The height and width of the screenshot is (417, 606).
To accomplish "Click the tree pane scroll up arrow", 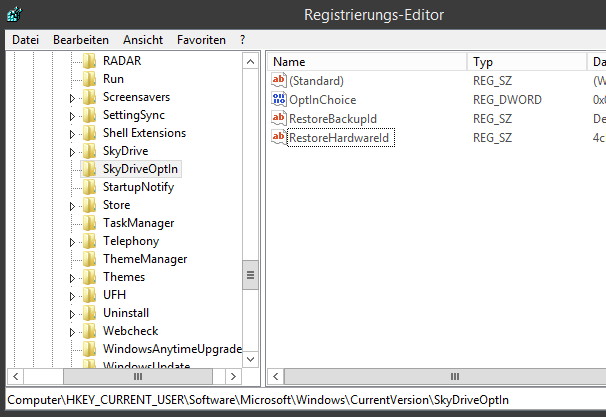I will (250, 61).
